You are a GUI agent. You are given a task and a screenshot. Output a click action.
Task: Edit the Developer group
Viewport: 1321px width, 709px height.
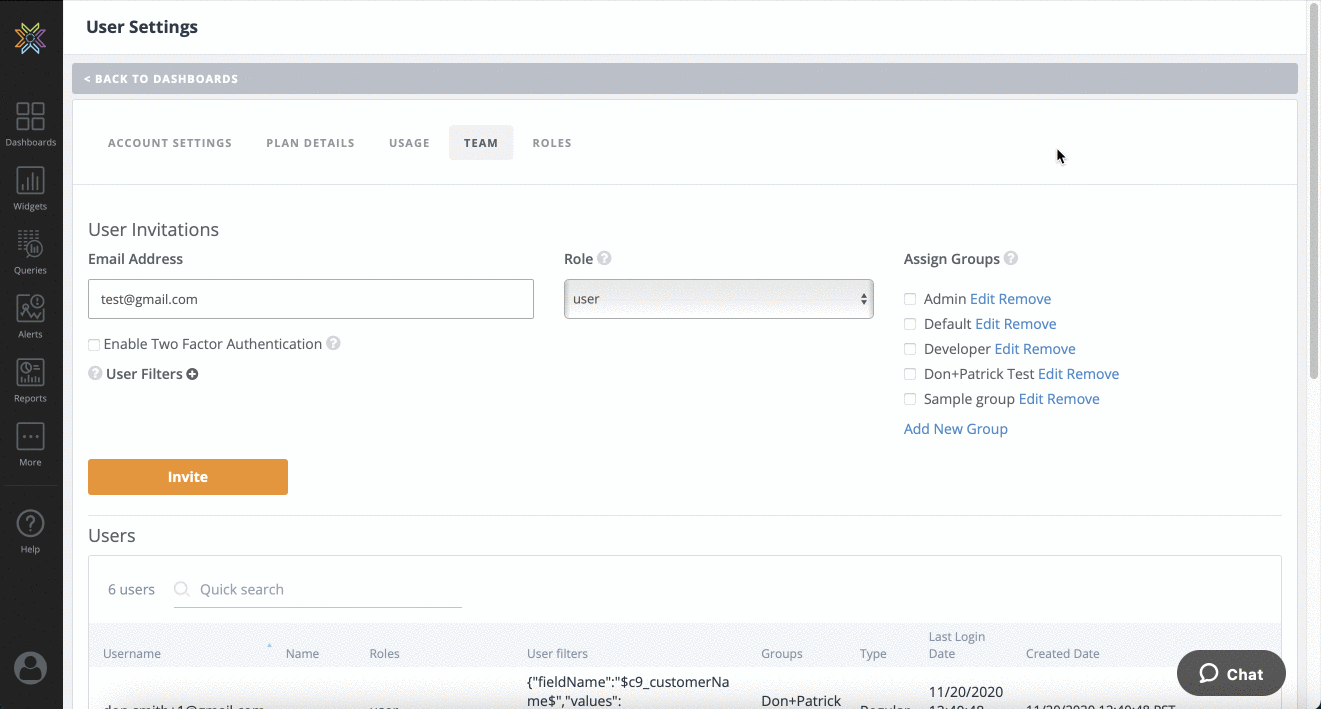(1006, 349)
